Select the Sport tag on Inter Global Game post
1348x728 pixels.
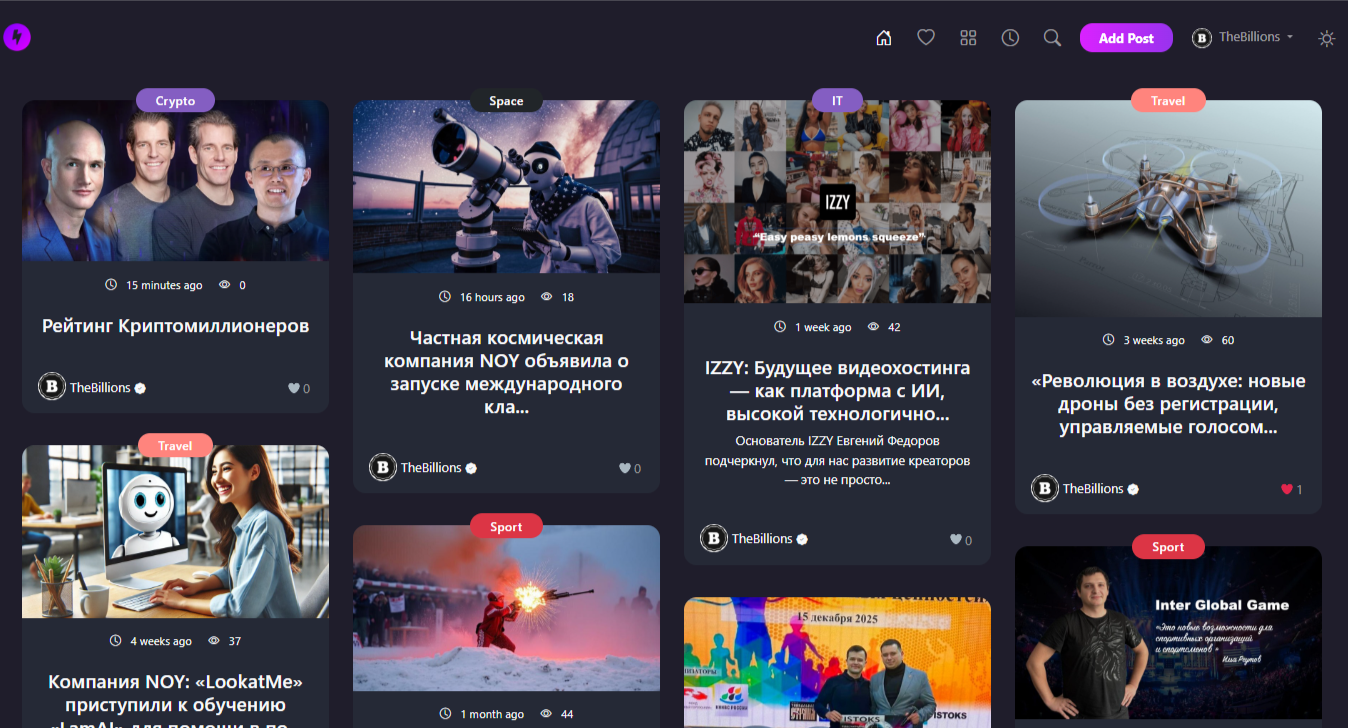(1168, 546)
